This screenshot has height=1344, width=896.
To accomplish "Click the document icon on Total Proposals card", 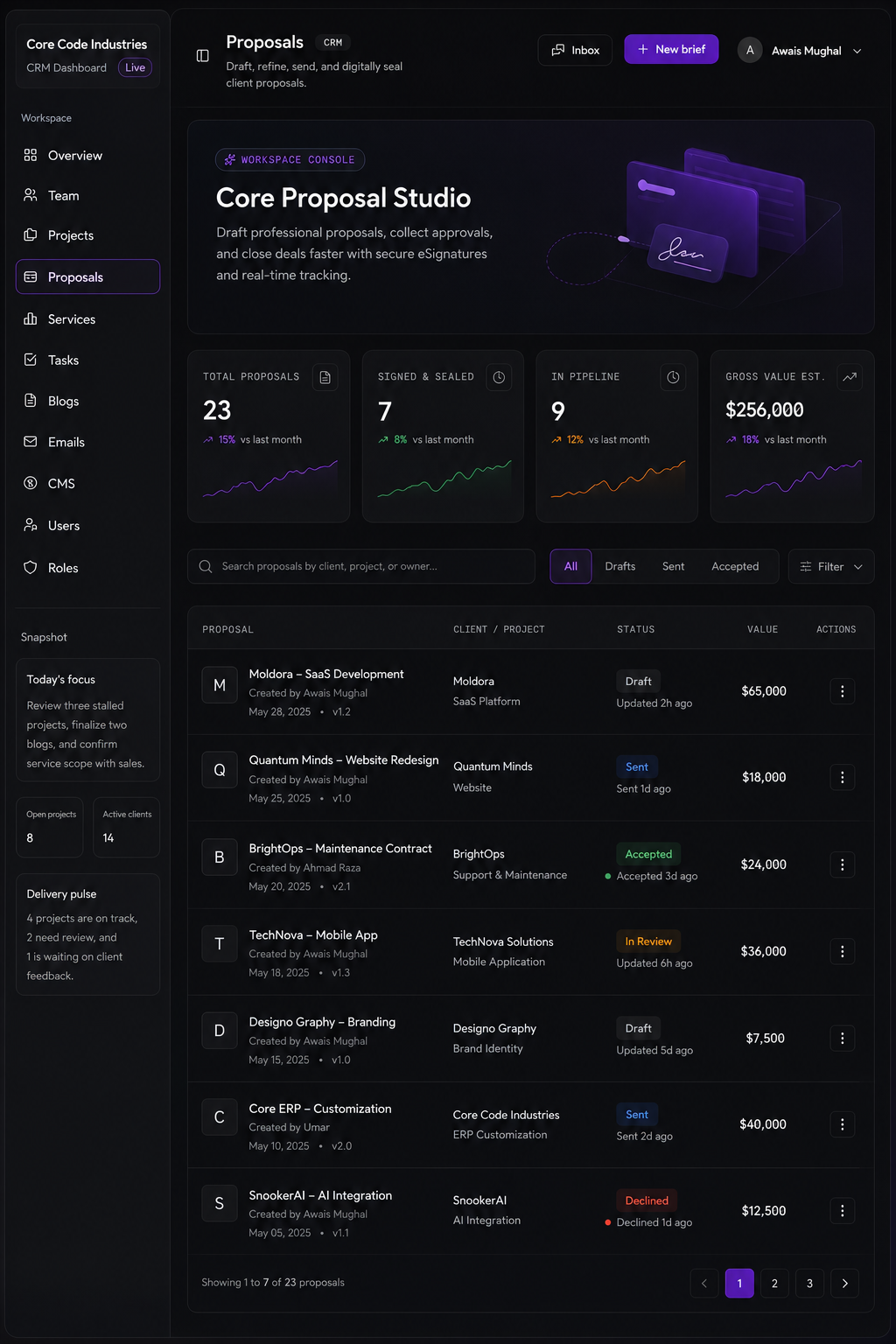I will click(325, 377).
